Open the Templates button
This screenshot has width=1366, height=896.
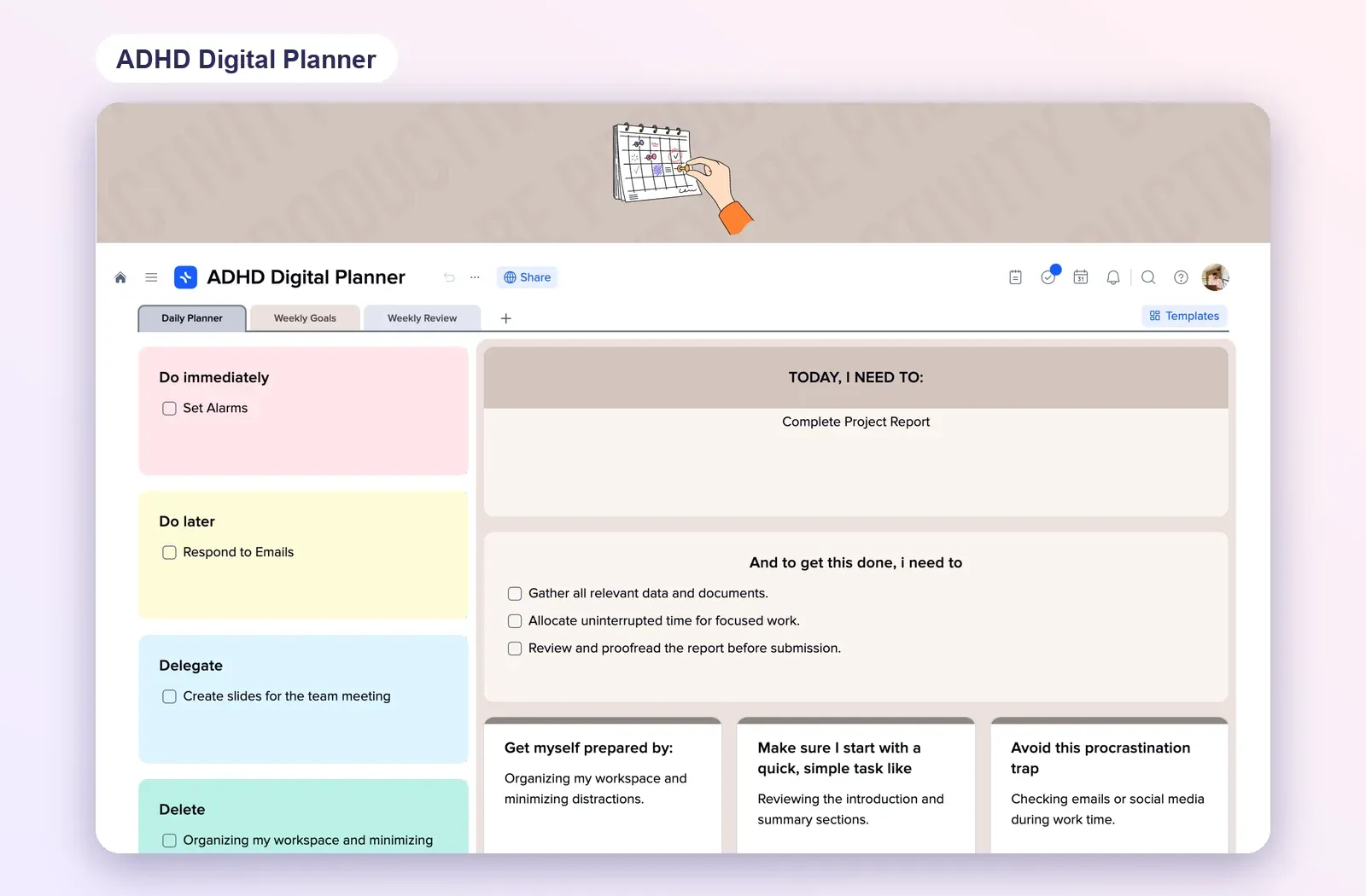click(1184, 316)
